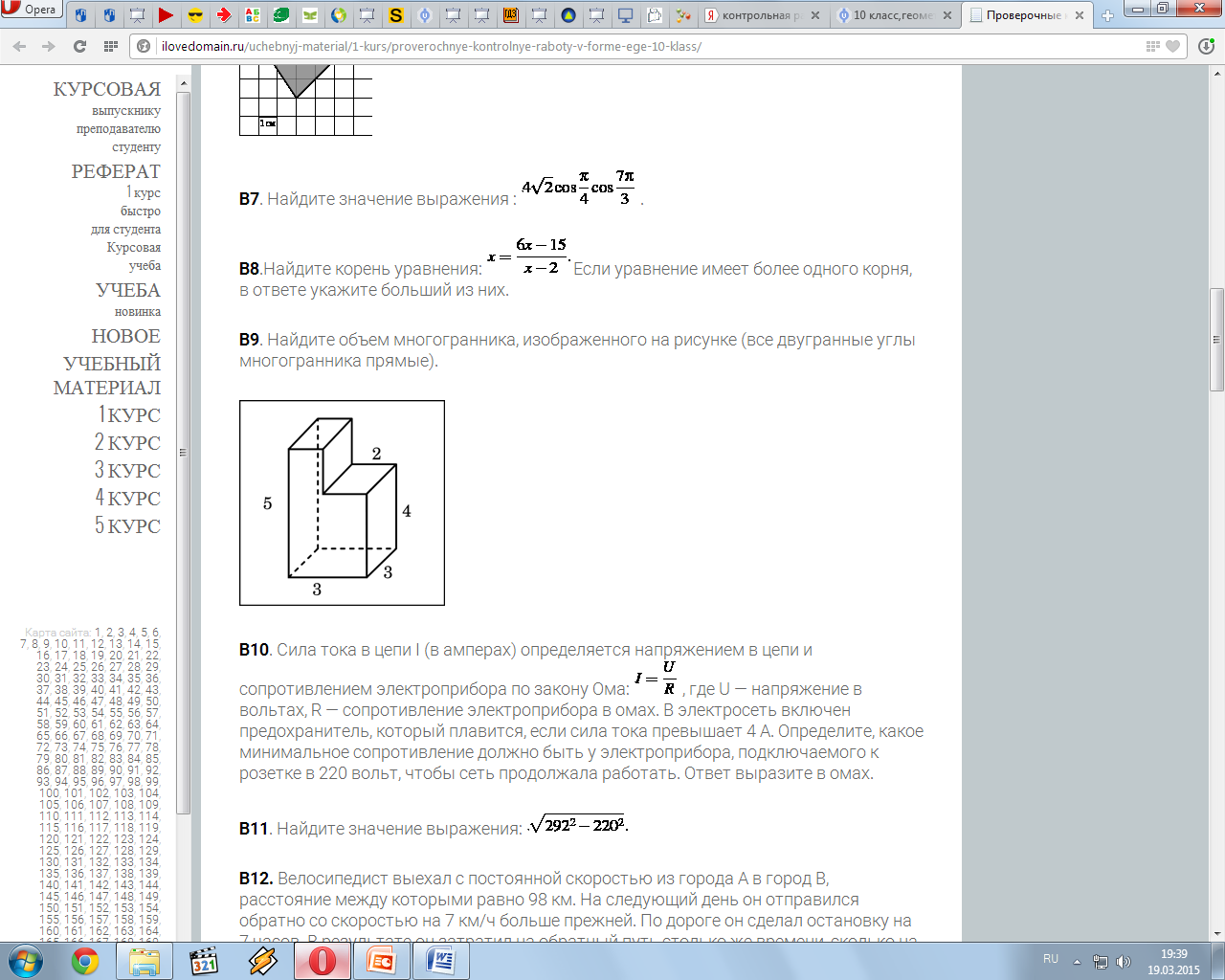Click the B7 cosine expression formula image
This screenshot has height=980, width=1225.
point(578,187)
